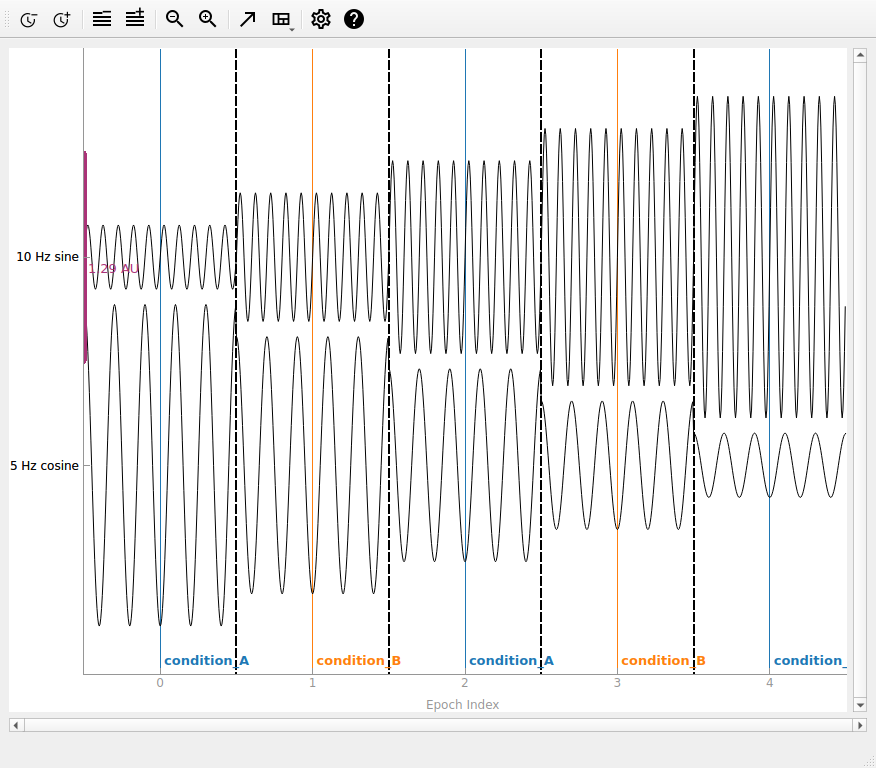The image size is (876, 768).
Task: Click the dashed boundary between epochs 0 and 1
Action: (x=236, y=361)
